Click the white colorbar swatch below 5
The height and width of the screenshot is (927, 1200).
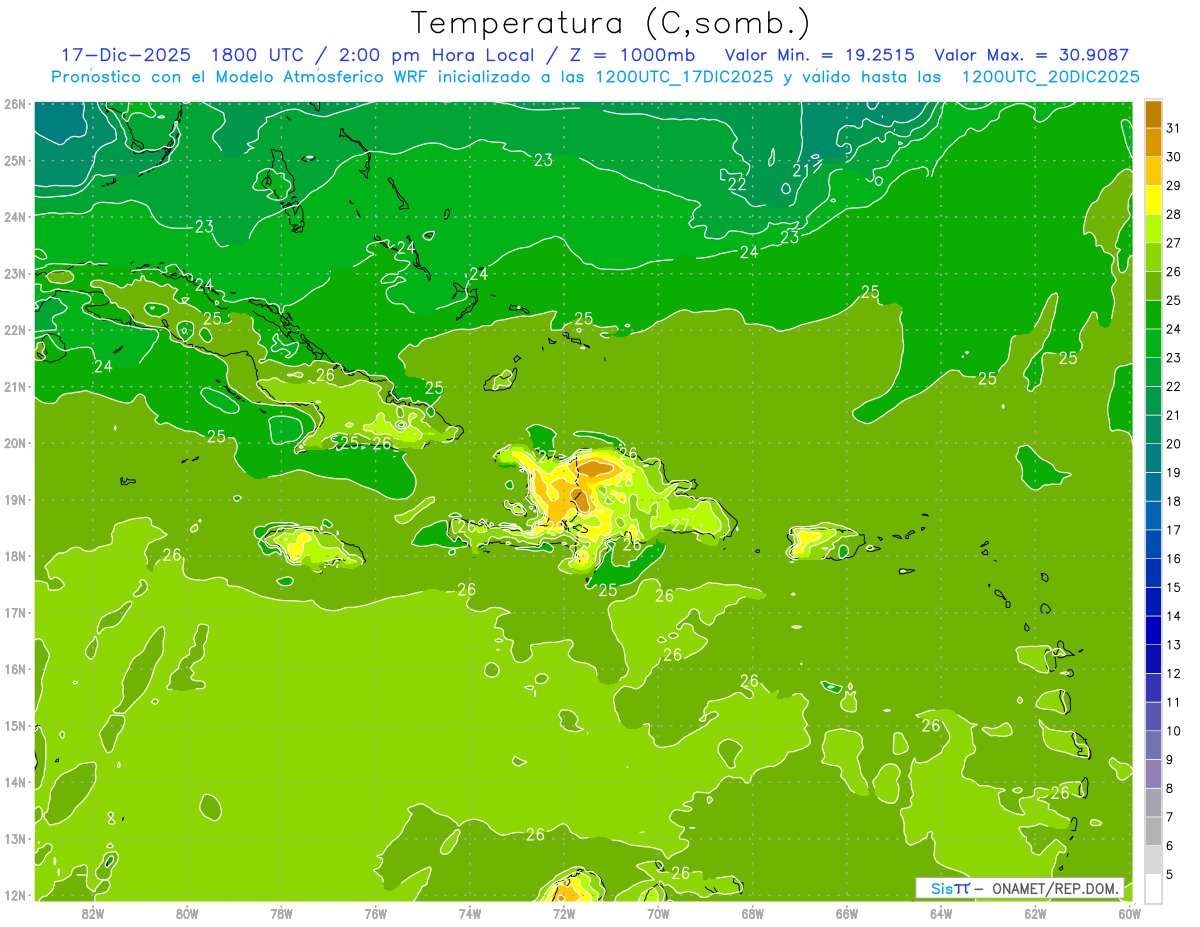(1153, 888)
